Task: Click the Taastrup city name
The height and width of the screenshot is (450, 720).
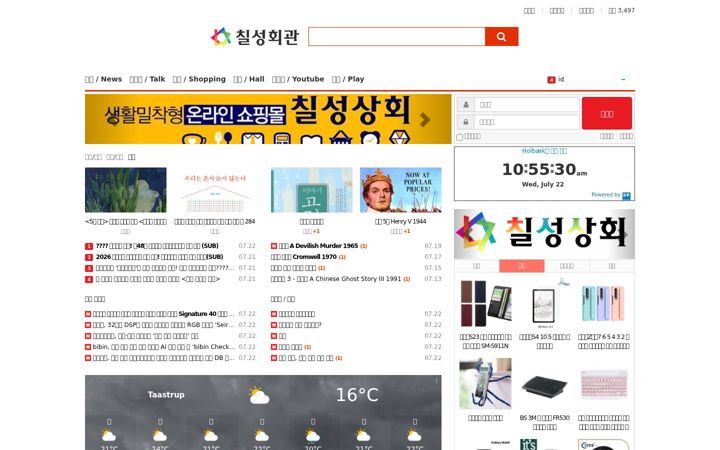Action: (x=166, y=395)
